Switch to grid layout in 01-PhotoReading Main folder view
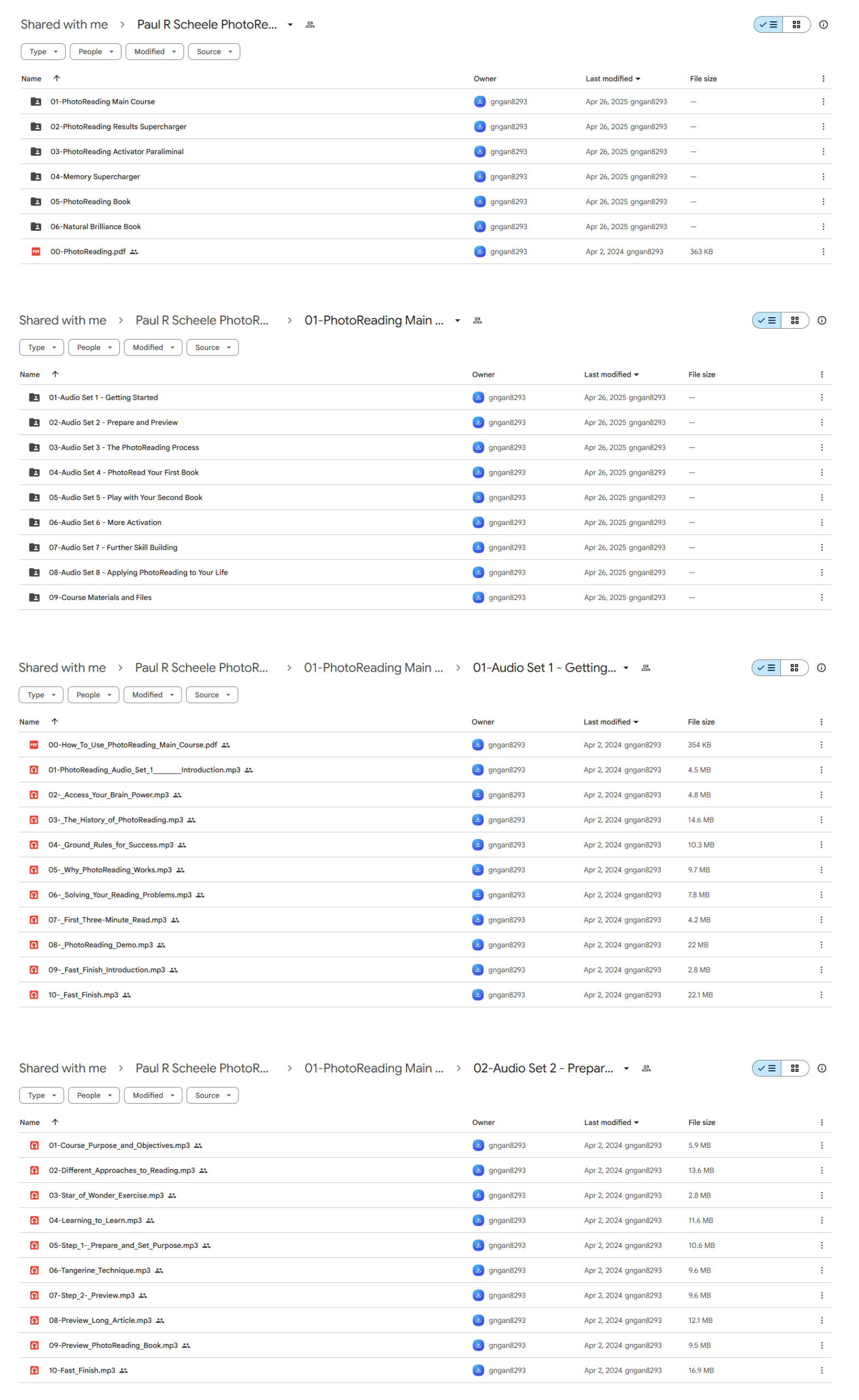 click(x=795, y=320)
